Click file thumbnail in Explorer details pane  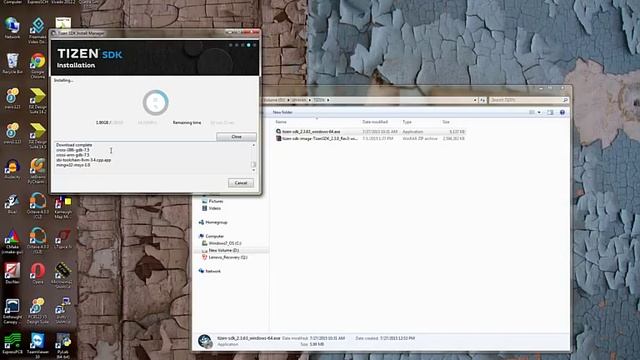tap(205, 342)
